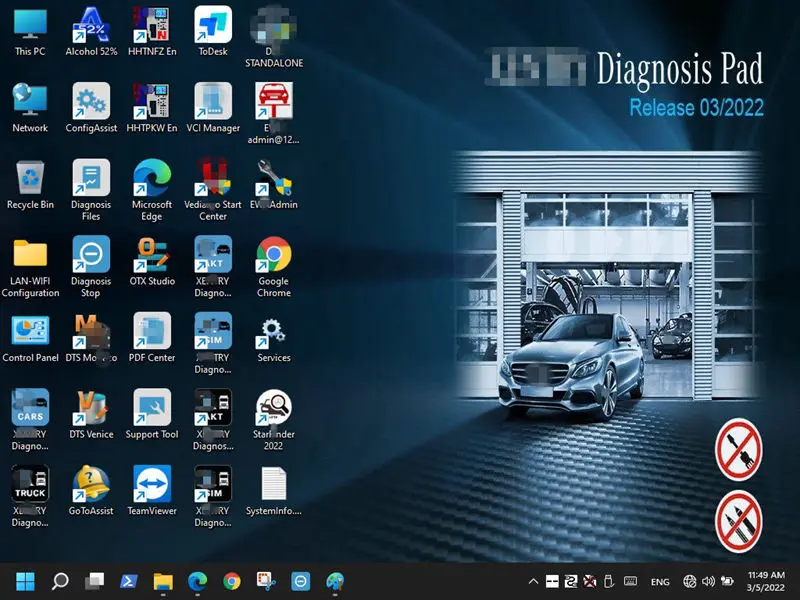
Task: Open the taskbar clock and date
Action: (767, 581)
